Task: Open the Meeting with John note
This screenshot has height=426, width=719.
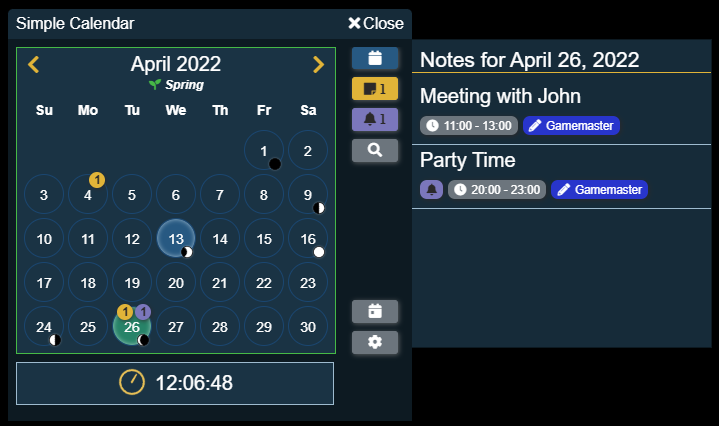Action: [500, 97]
